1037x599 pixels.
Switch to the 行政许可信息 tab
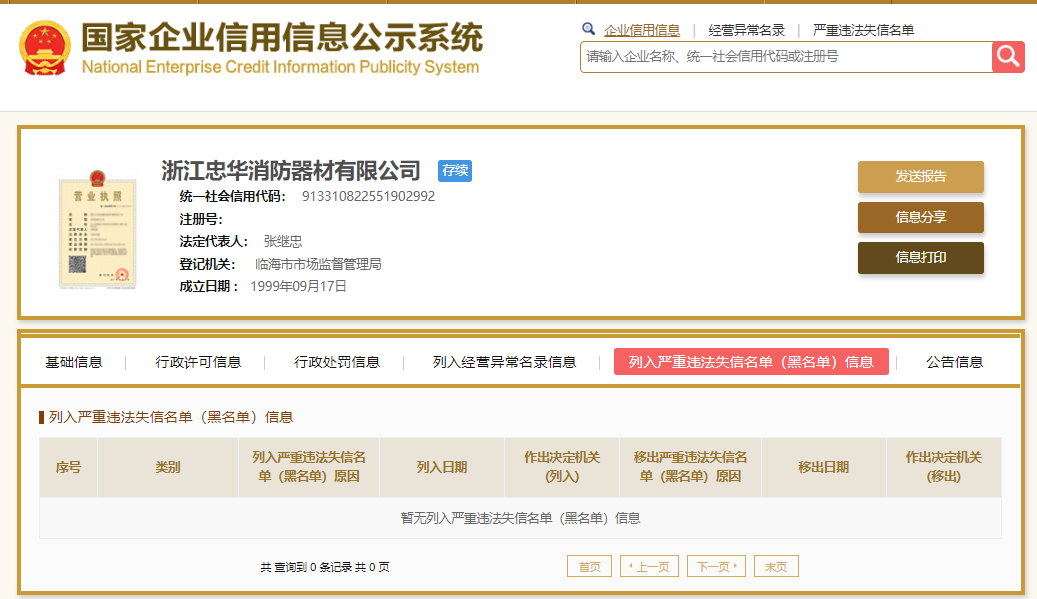[x=198, y=362]
